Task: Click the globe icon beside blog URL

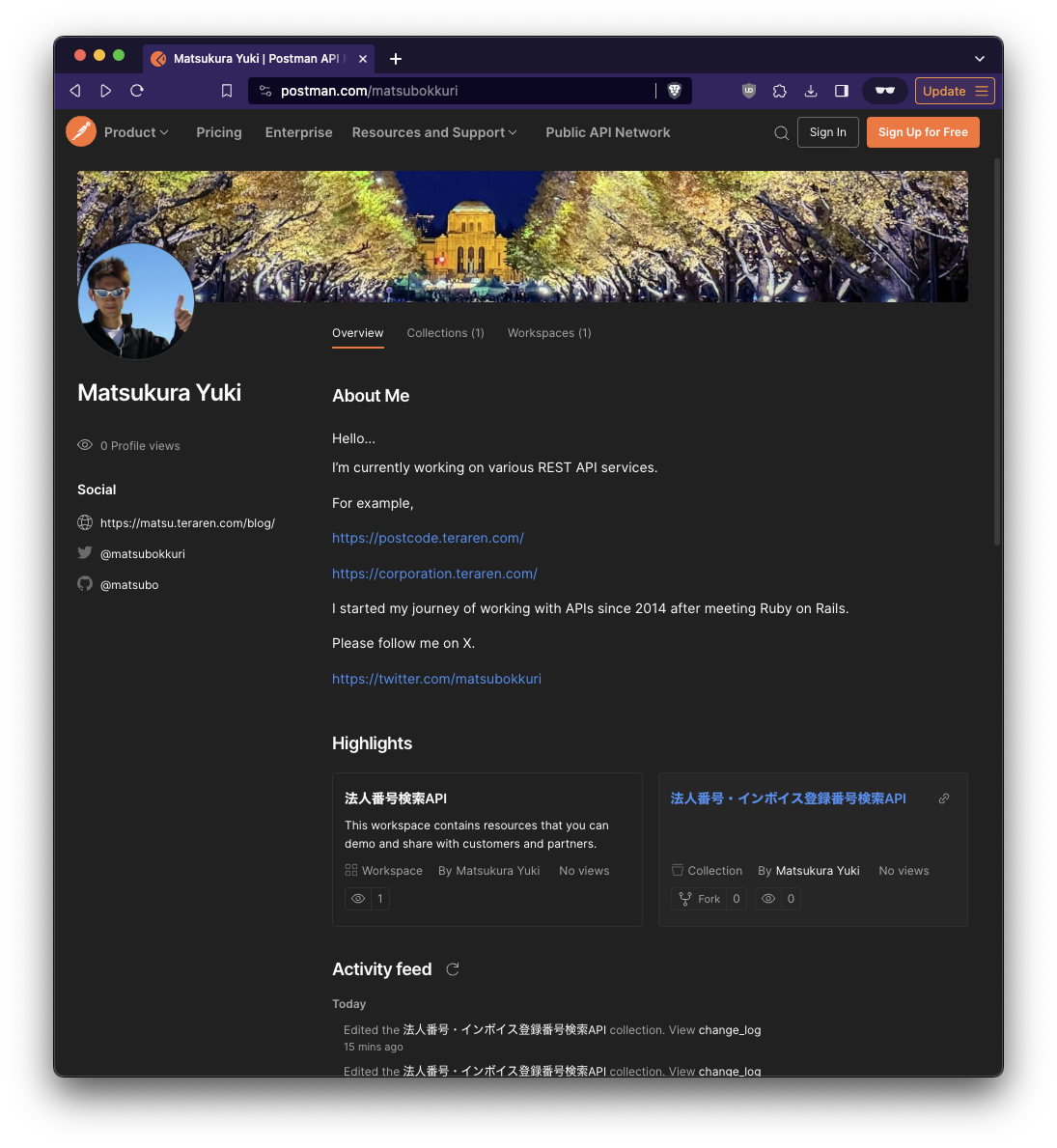Action: [85, 522]
